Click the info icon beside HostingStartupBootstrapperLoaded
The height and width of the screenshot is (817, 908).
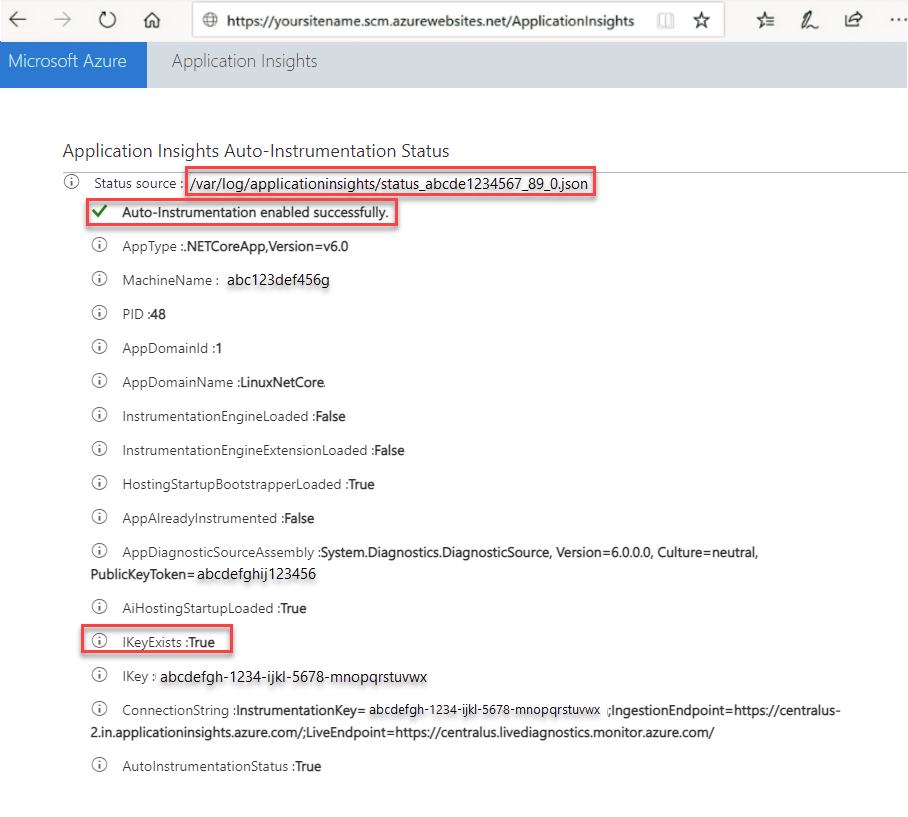coord(100,482)
